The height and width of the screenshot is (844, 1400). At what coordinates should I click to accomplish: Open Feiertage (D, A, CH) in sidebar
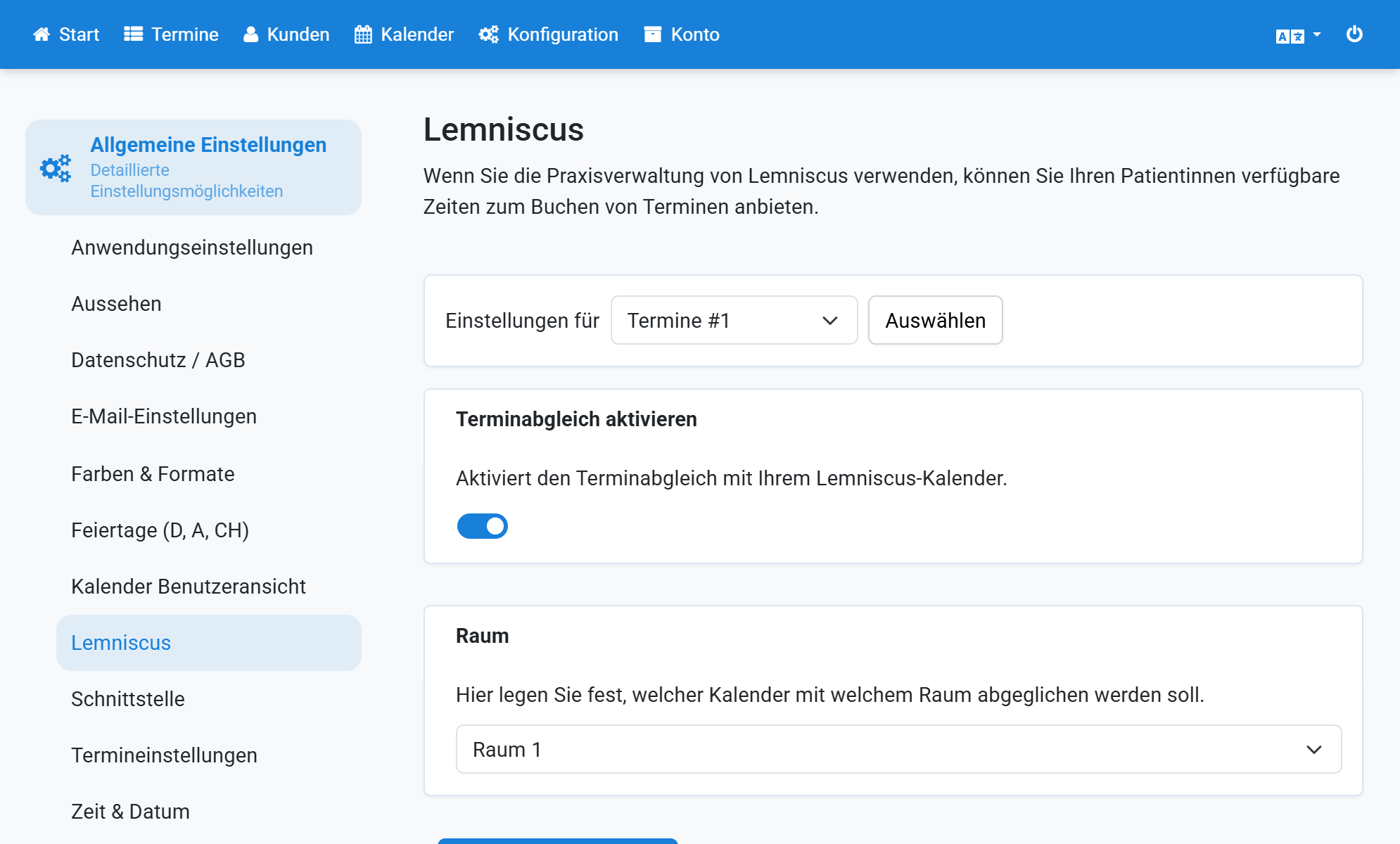point(160,530)
